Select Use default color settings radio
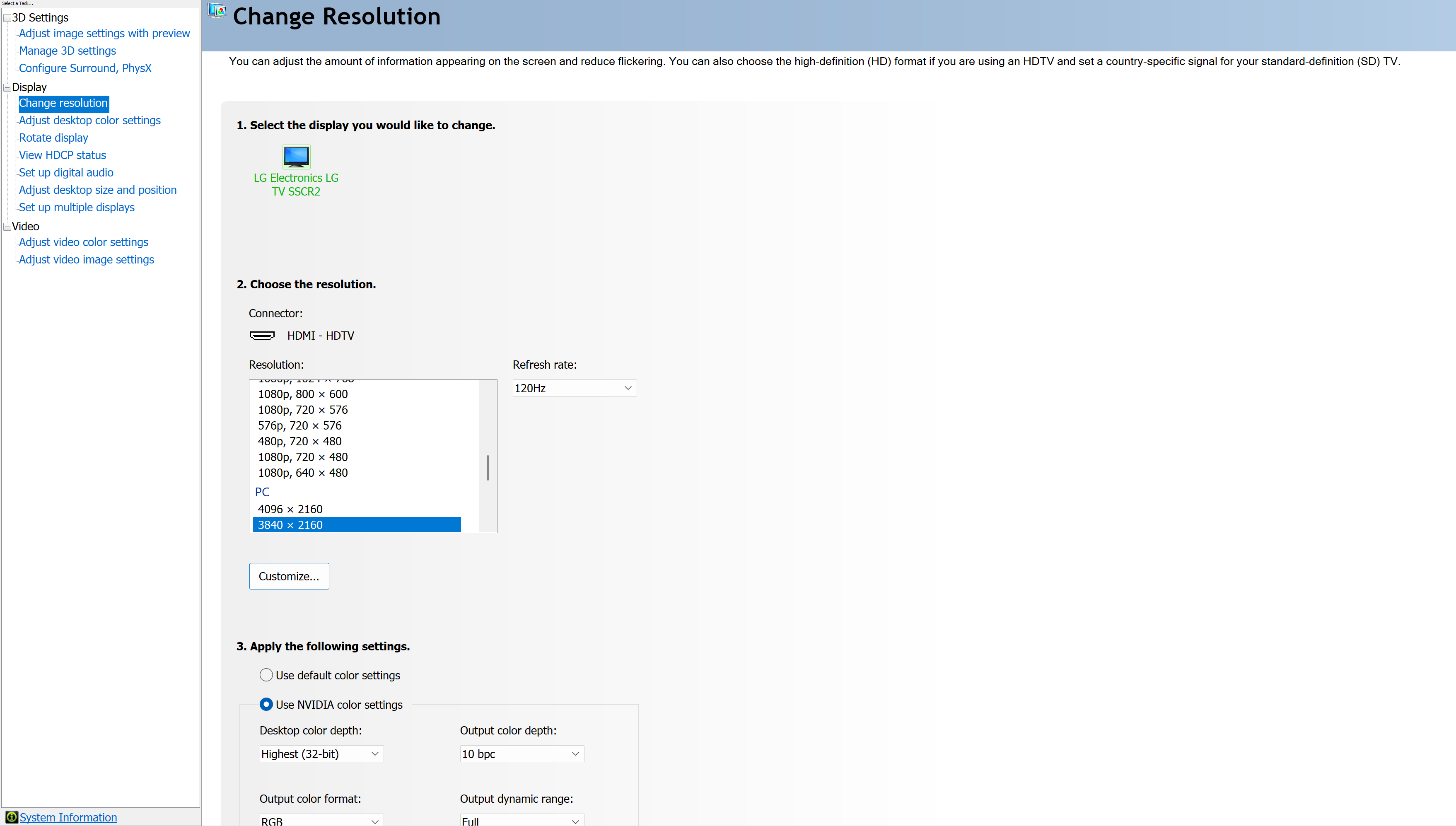Image resolution: width=1456 pixels, height=826 pixels. click(x=266, y=675)
